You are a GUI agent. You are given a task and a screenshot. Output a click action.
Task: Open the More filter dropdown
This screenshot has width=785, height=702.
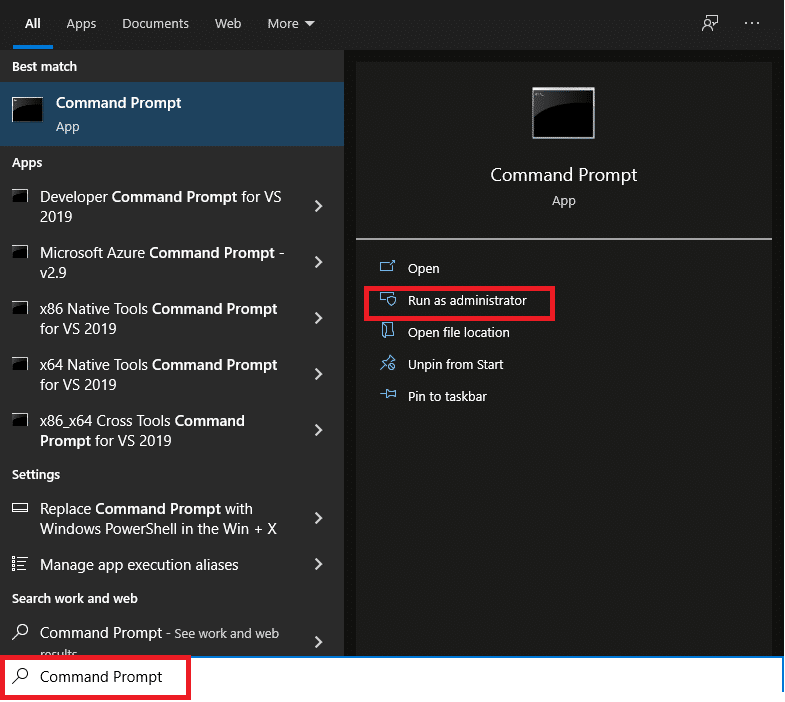click(290, 23)
